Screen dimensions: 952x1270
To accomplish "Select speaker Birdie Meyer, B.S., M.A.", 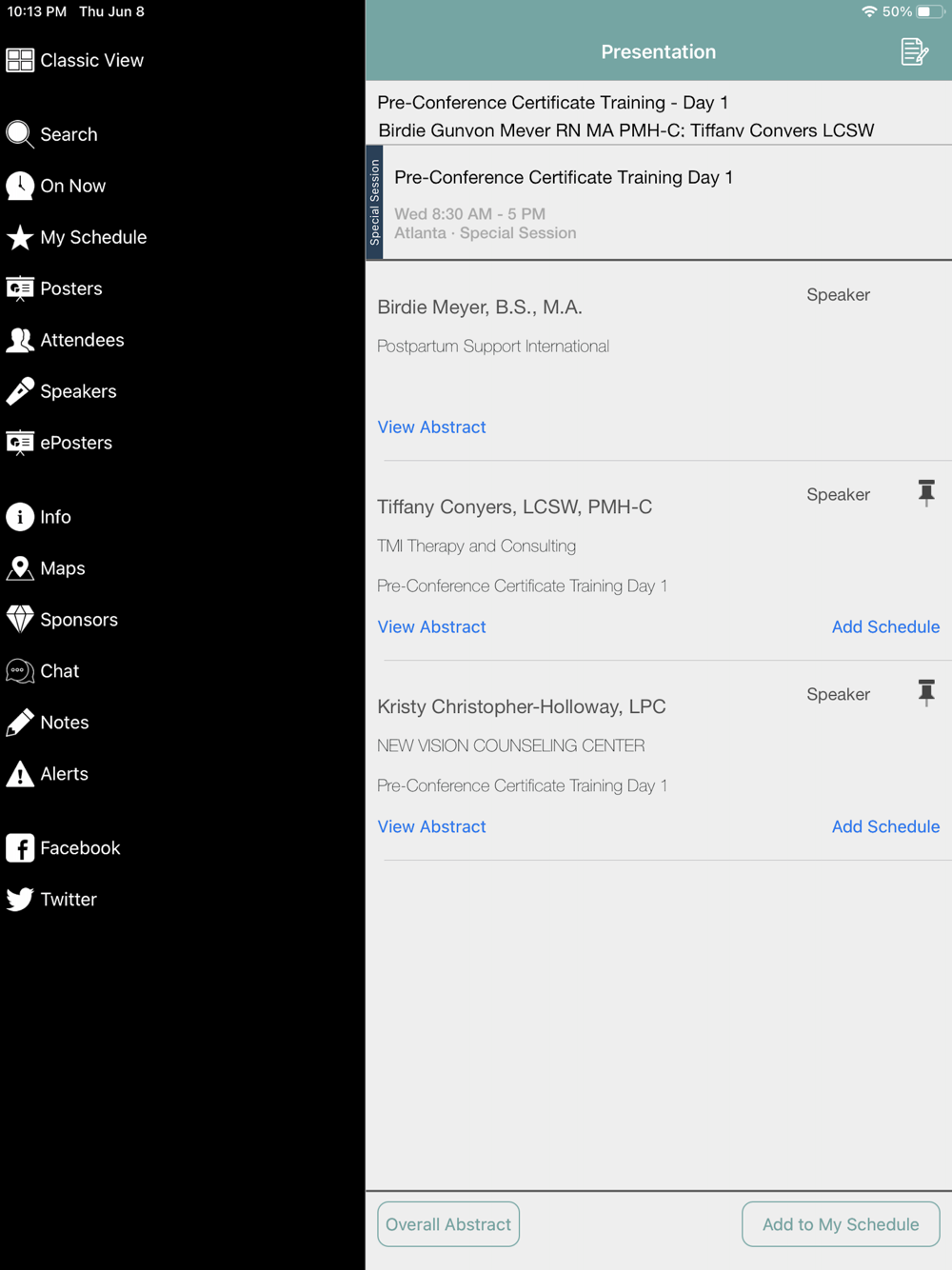I will click(x=480, y=308).
